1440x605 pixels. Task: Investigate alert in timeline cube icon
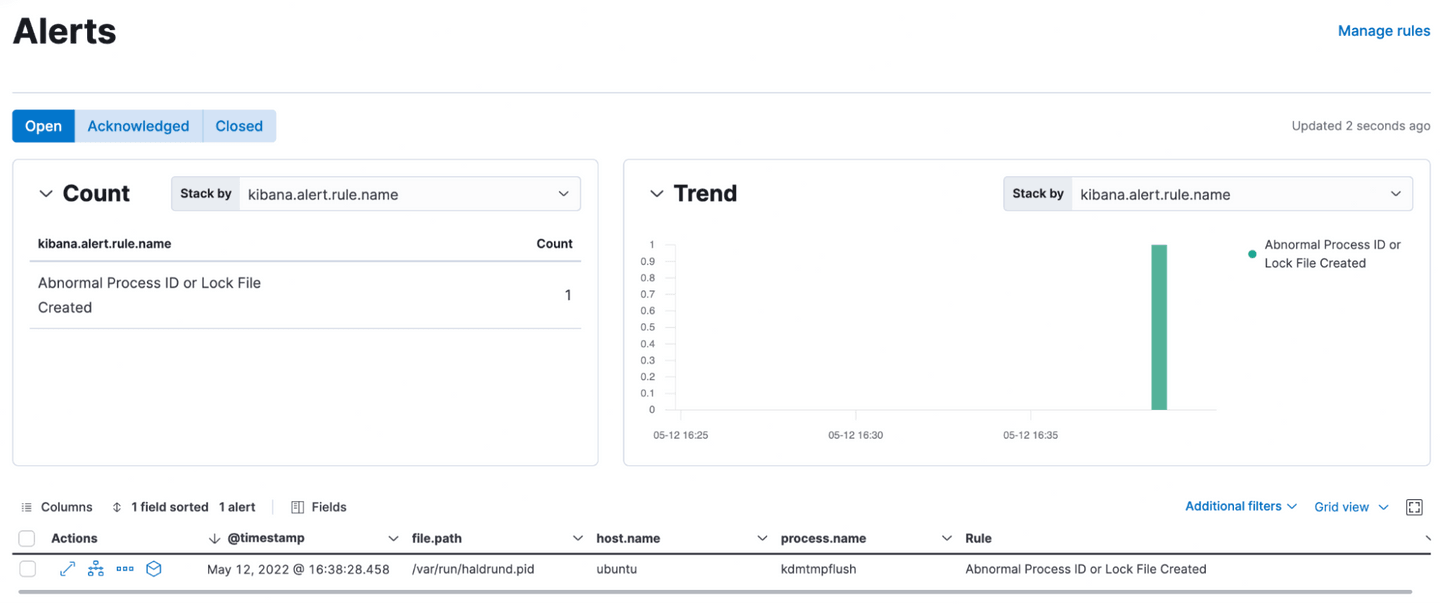pos(154,569)
